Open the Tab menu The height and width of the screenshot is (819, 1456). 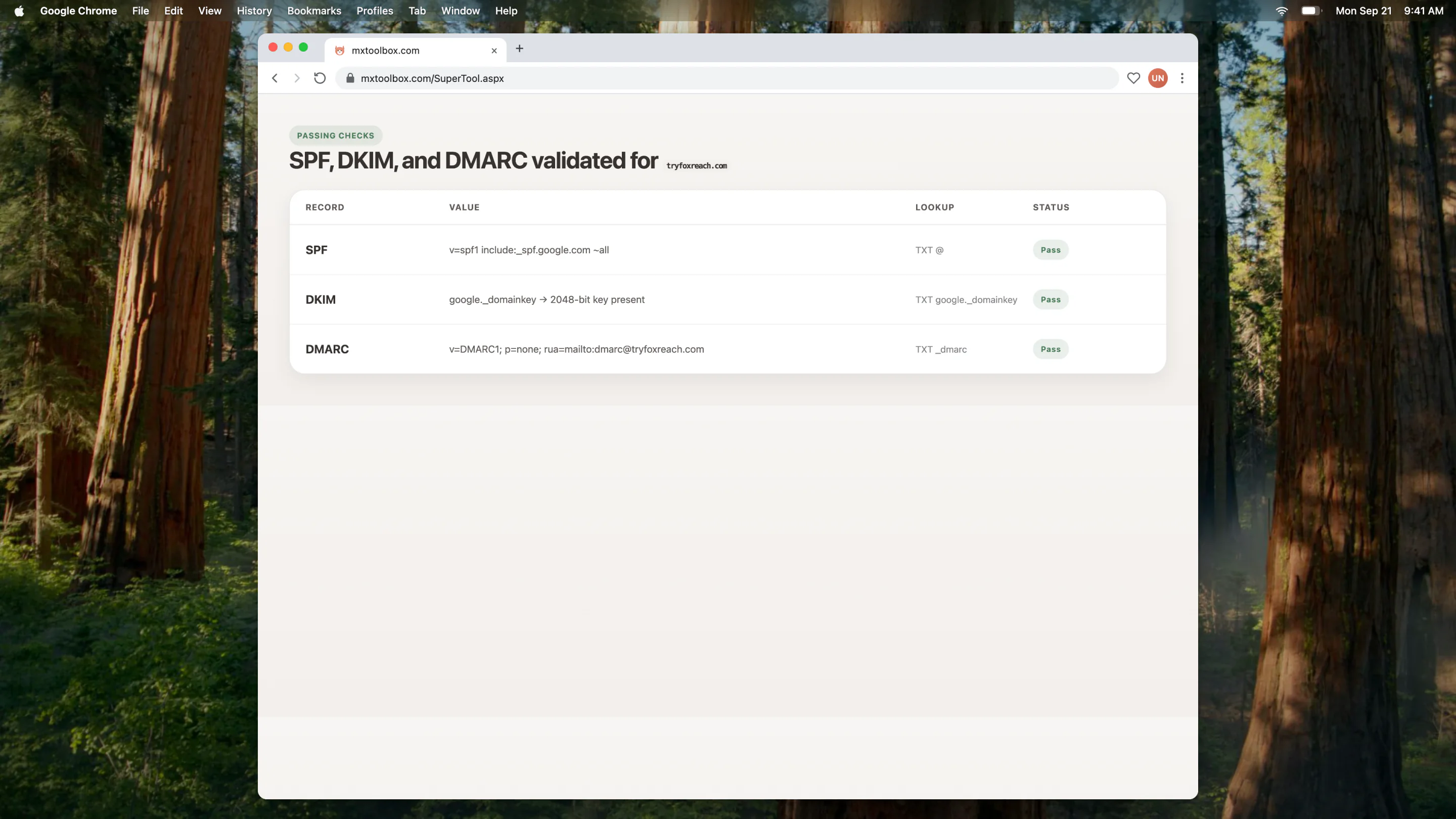[x=417, y=11]
